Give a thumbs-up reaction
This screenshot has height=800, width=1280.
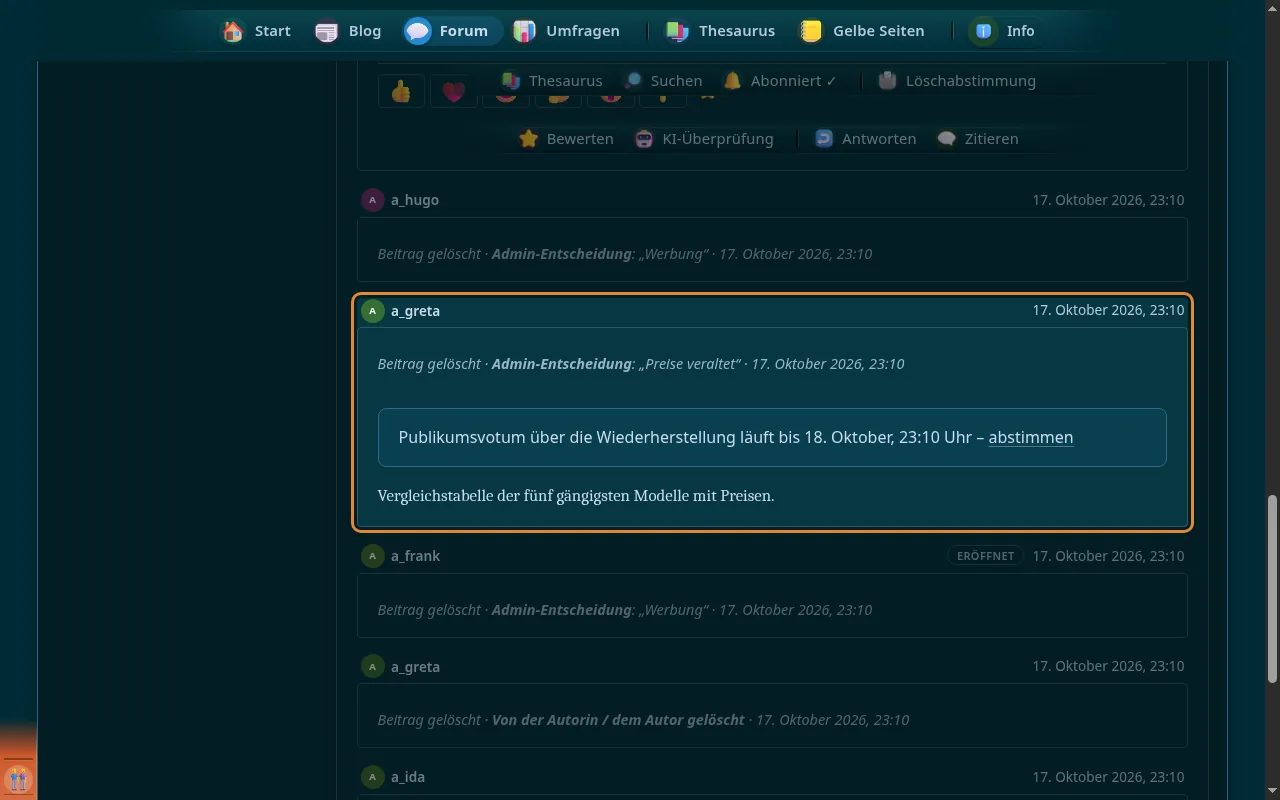pyautogui.click(x=401, y=91)
